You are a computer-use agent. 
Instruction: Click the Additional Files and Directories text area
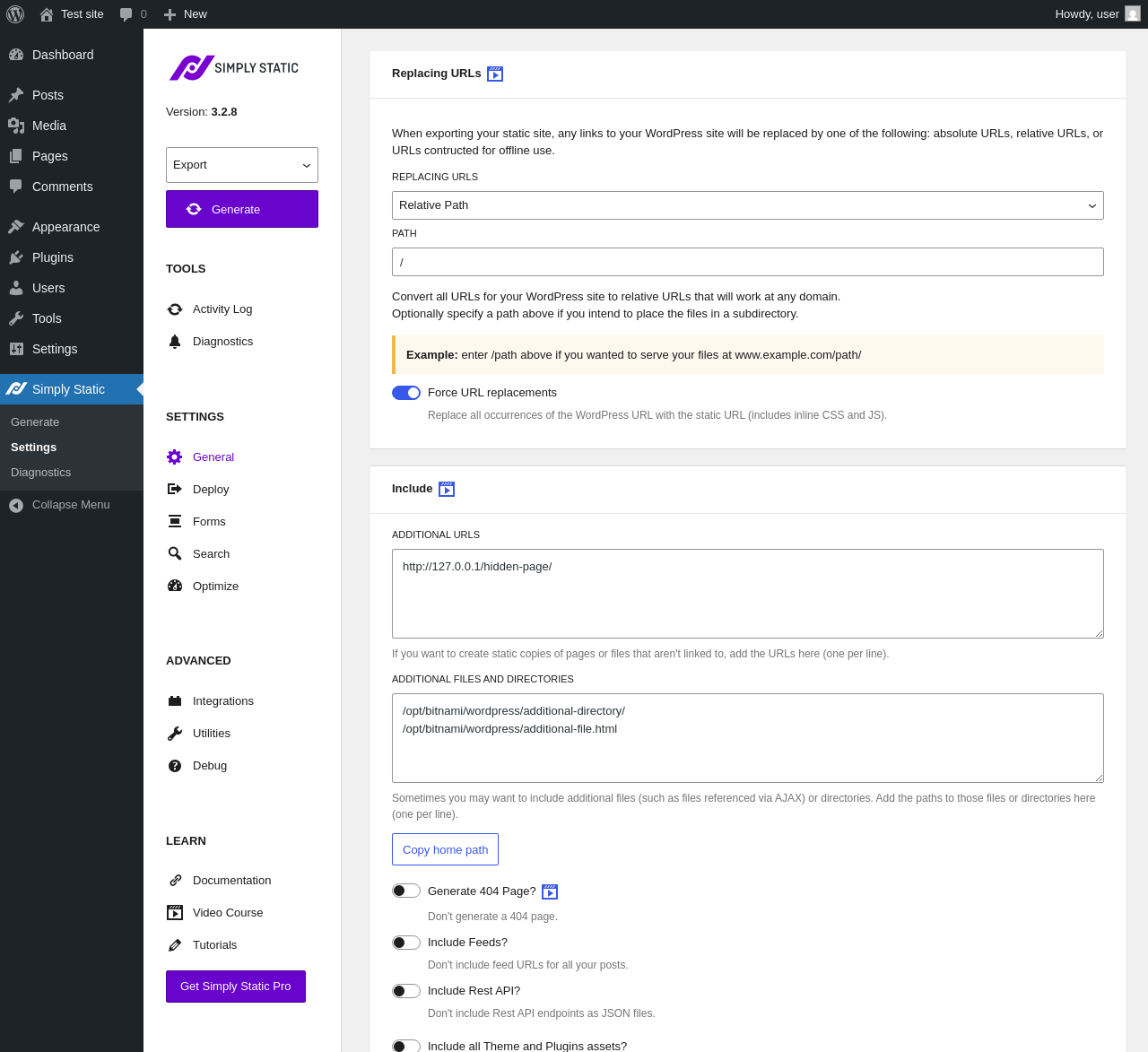coord(748,738)
